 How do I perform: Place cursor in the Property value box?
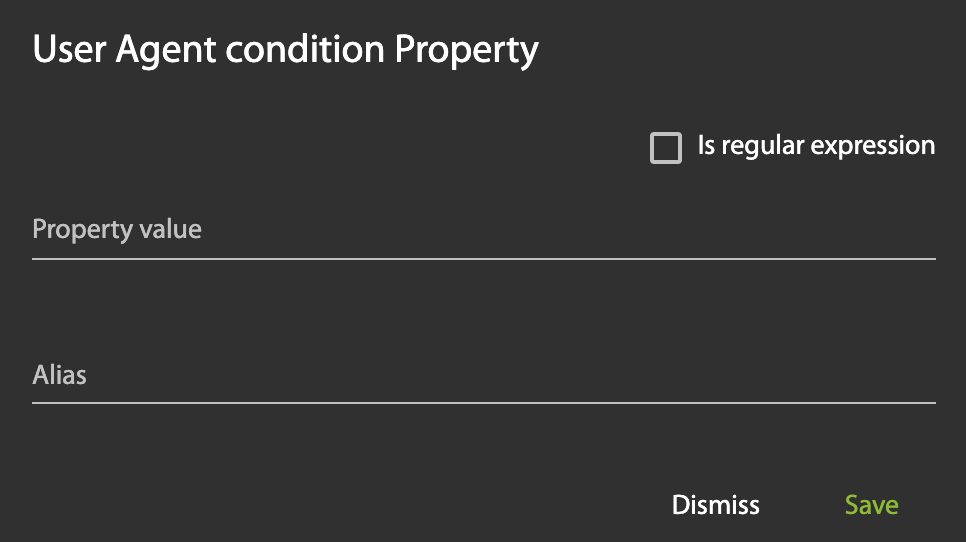tap(483, 231)
